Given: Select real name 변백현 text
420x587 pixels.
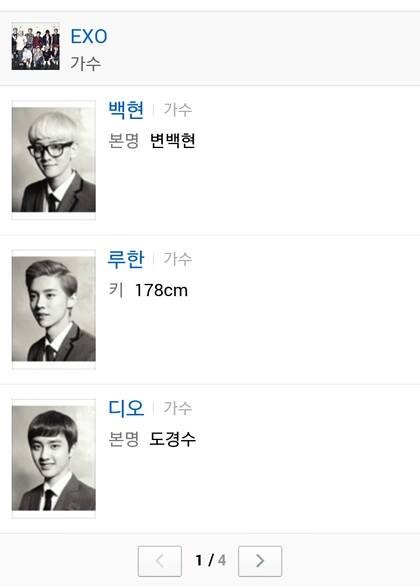Looking at the screenshot, I should 173,141.
